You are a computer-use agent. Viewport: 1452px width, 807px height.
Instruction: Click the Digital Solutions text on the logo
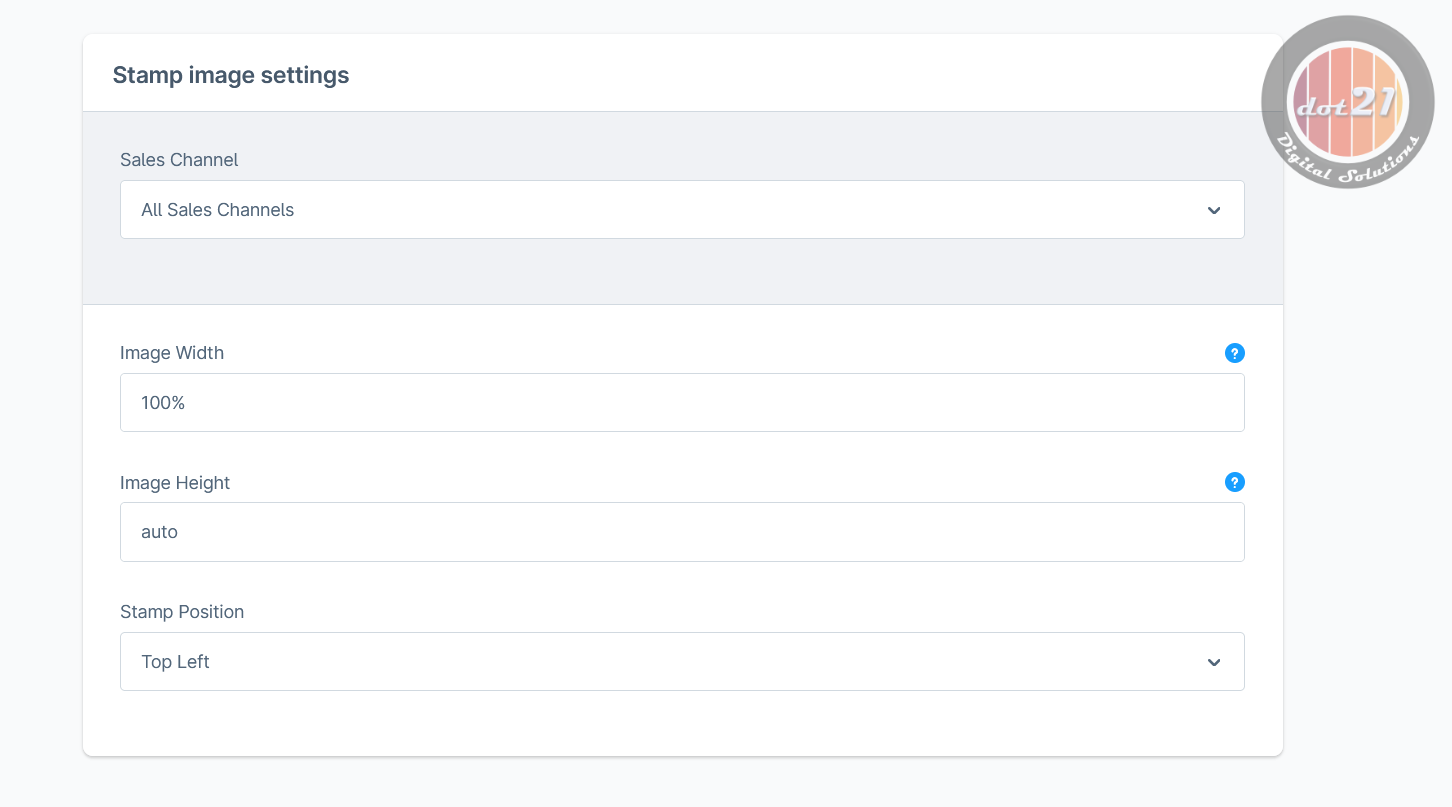pyautogui.click(x=1349, y=160)
